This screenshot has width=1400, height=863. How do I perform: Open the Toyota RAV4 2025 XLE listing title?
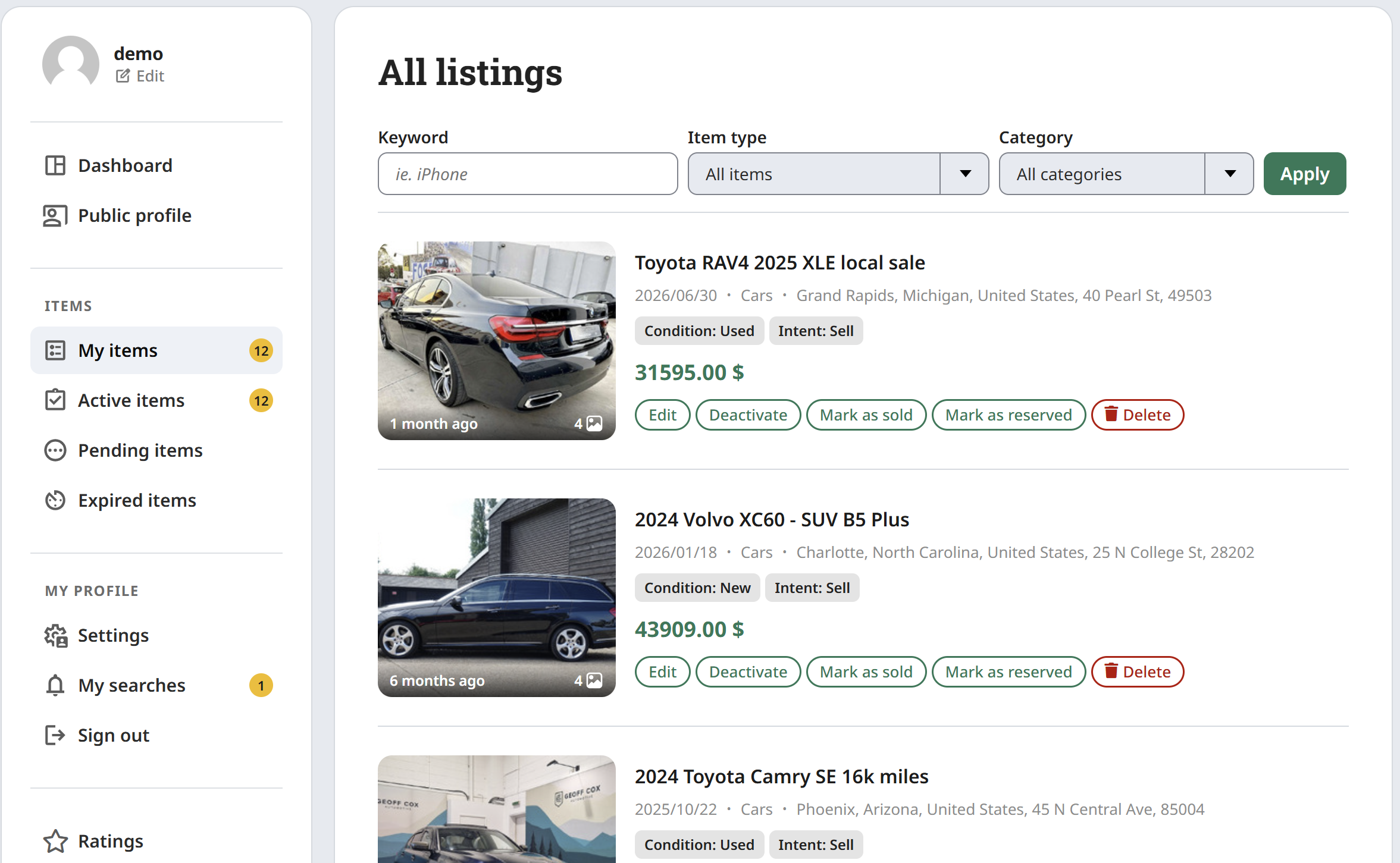point(779,262)
